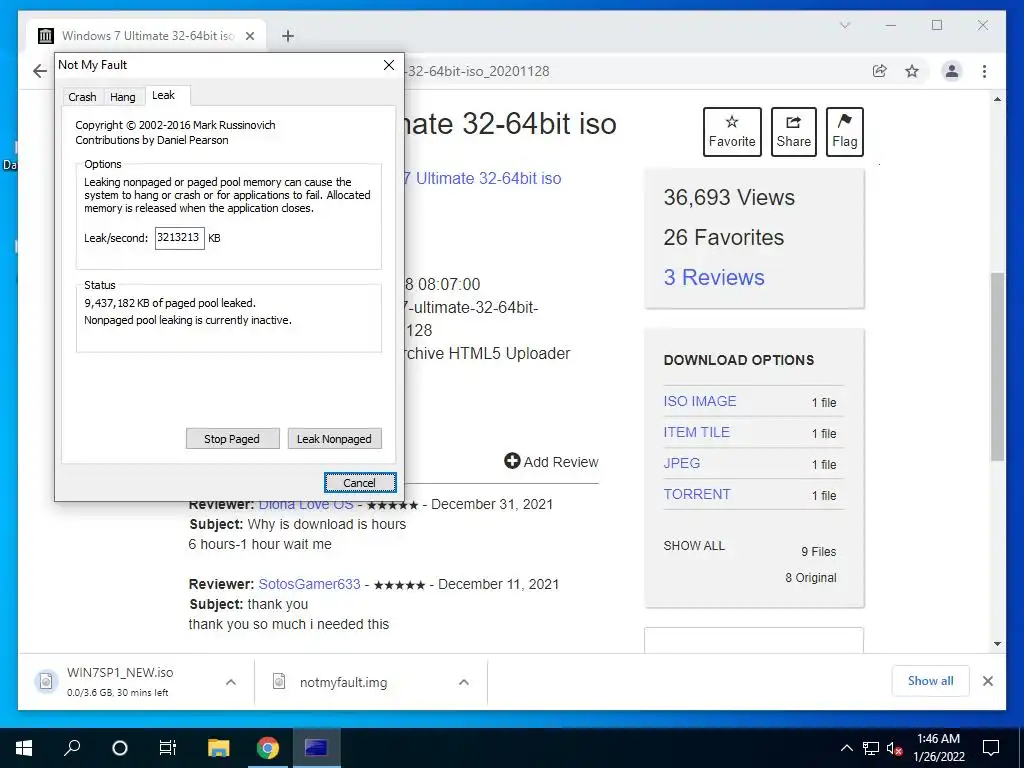The width and height of the screenshot is (1024, 768).
Task: Open the Chrome profile icon
Action: pyautogui.click(x=952, y=71)
